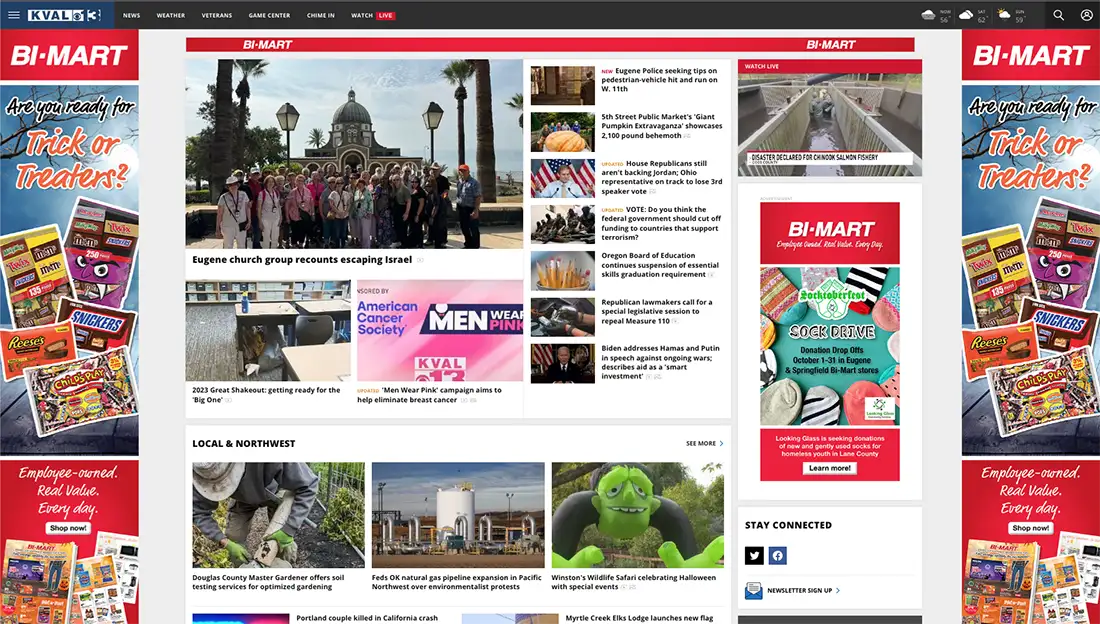Click Watch Live in the navigation bar
The width and height of the screenshot is (1100, 624).
pos(373,15)
